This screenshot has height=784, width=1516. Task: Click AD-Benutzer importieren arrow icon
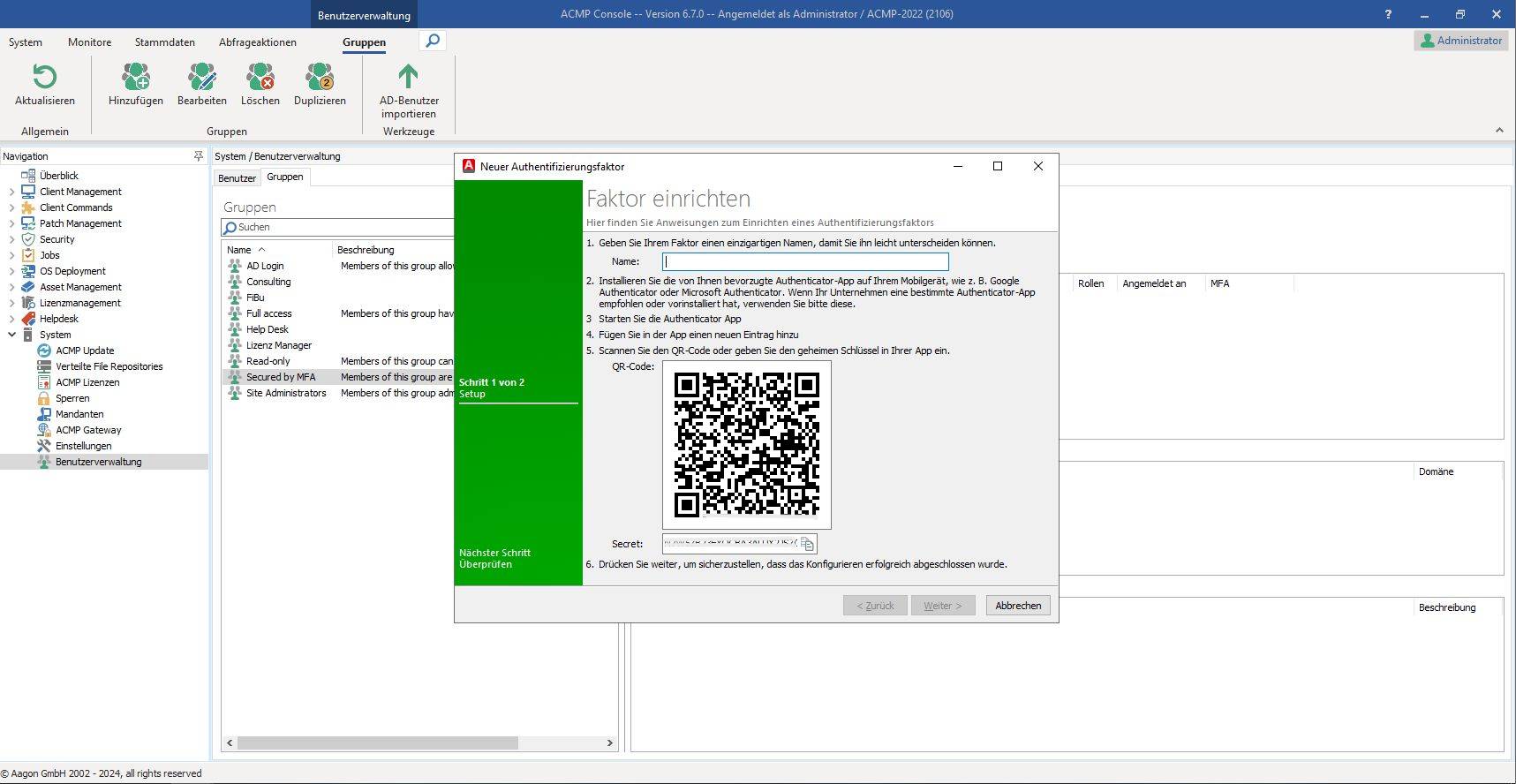[408, 77]
